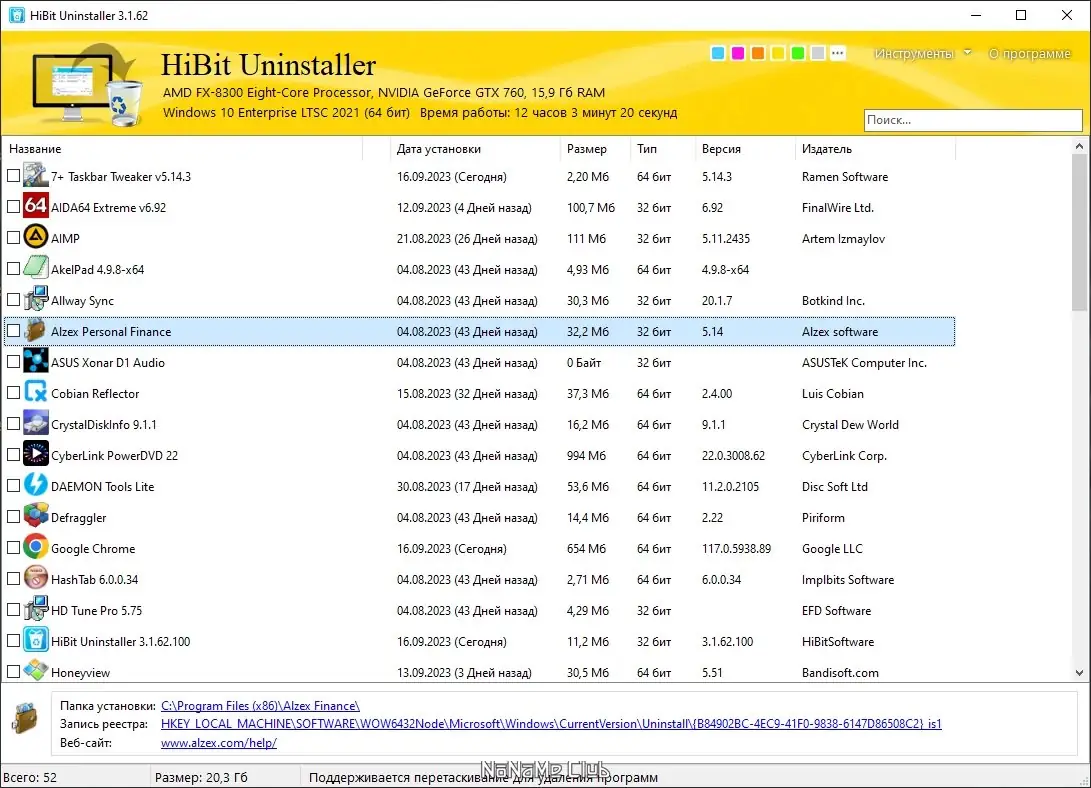The height and width of the screenshot is (788, 1091).
Task: Click the Cobian Reflector icon
Action: pyautogui.click(x=35, y=393)
